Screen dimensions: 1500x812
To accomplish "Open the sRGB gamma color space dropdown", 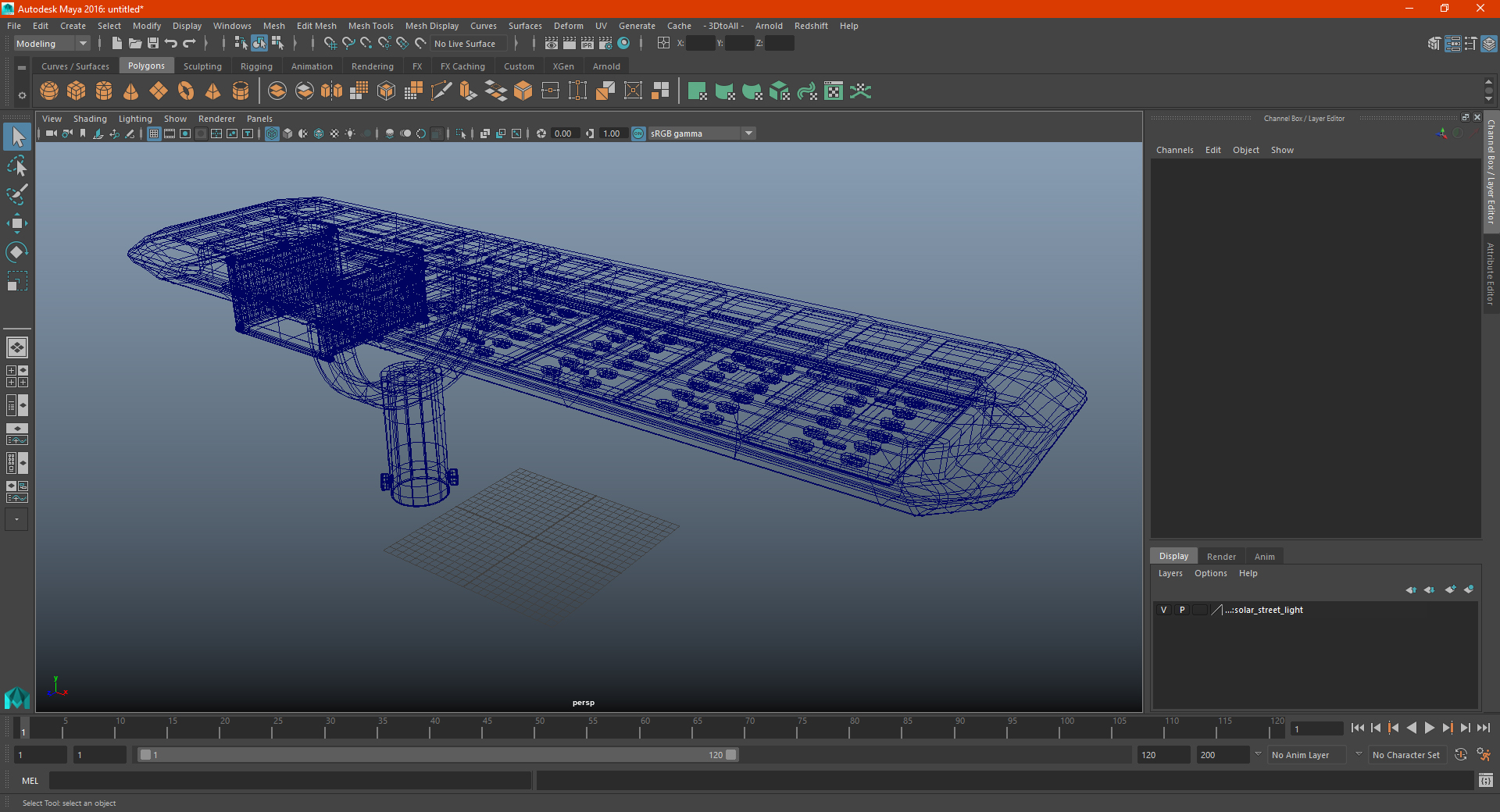I will click(x=702, y=134).
